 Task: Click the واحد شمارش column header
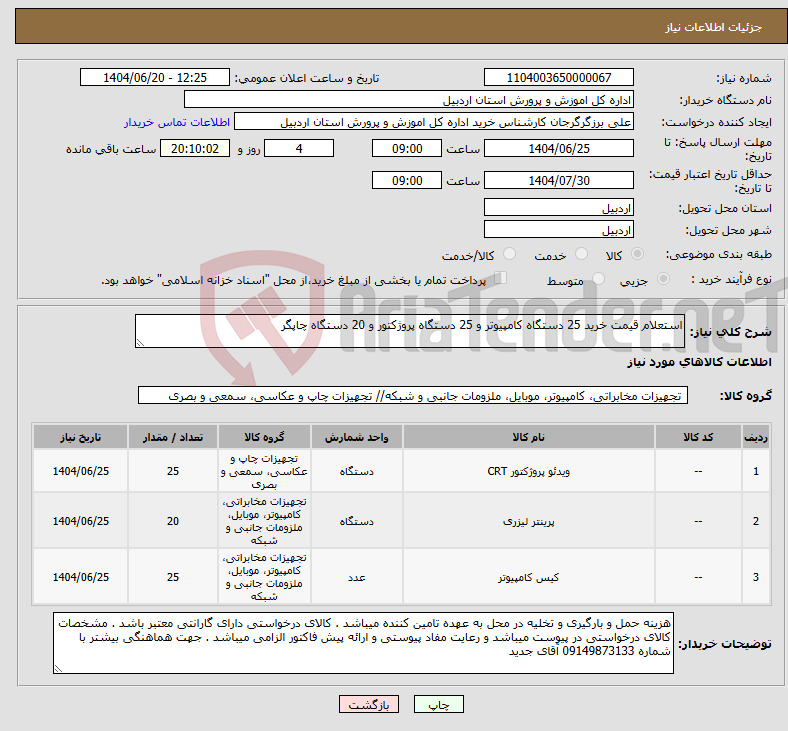(356, 437)
